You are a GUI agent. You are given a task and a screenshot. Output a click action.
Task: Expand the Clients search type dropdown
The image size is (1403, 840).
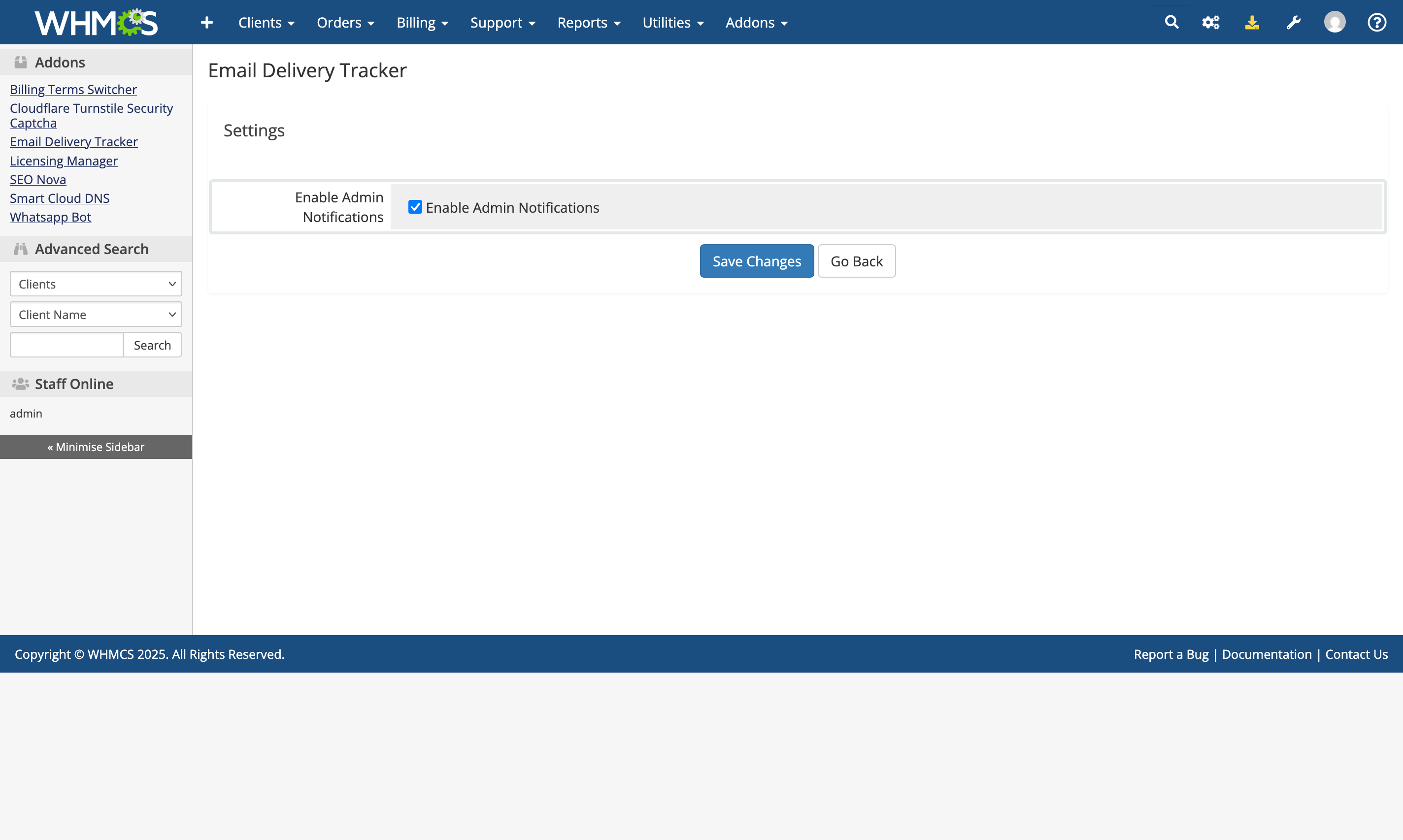click(96, 284)
